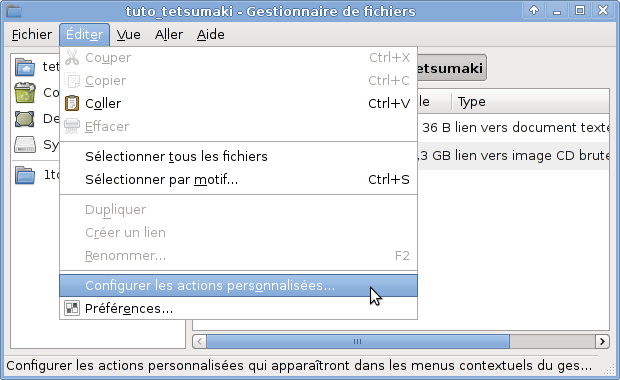This screenshot has height=380, width=620.
Task: Open the system drive icon in sidebar
Action: tap(25, 145)
